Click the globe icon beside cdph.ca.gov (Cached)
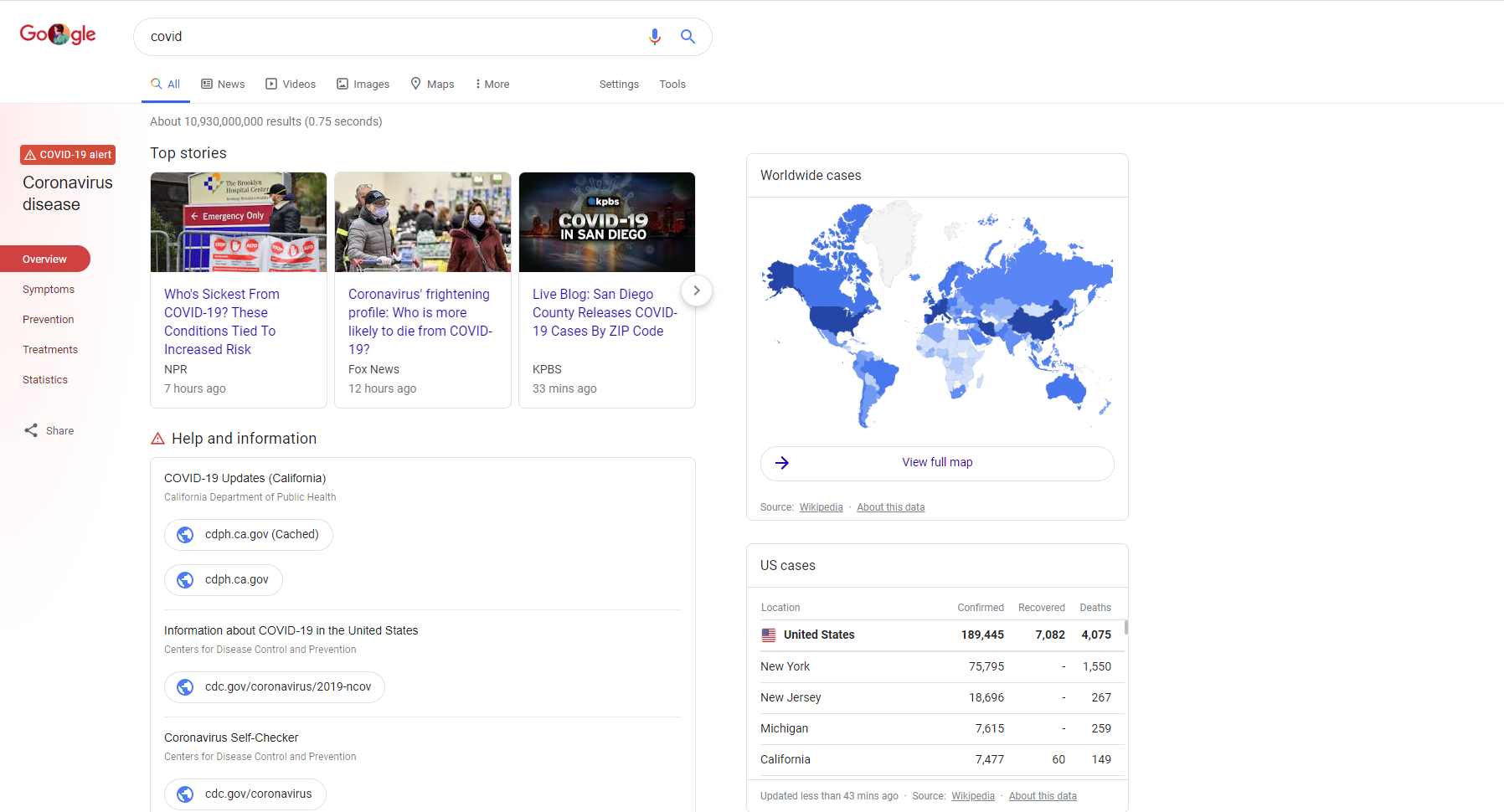The image size is (1504, 812). [185, 535]
